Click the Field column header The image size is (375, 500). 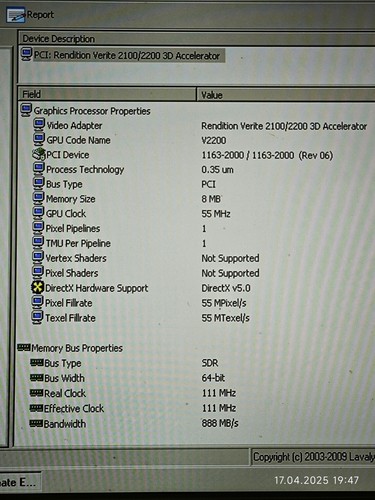(107, 94)
